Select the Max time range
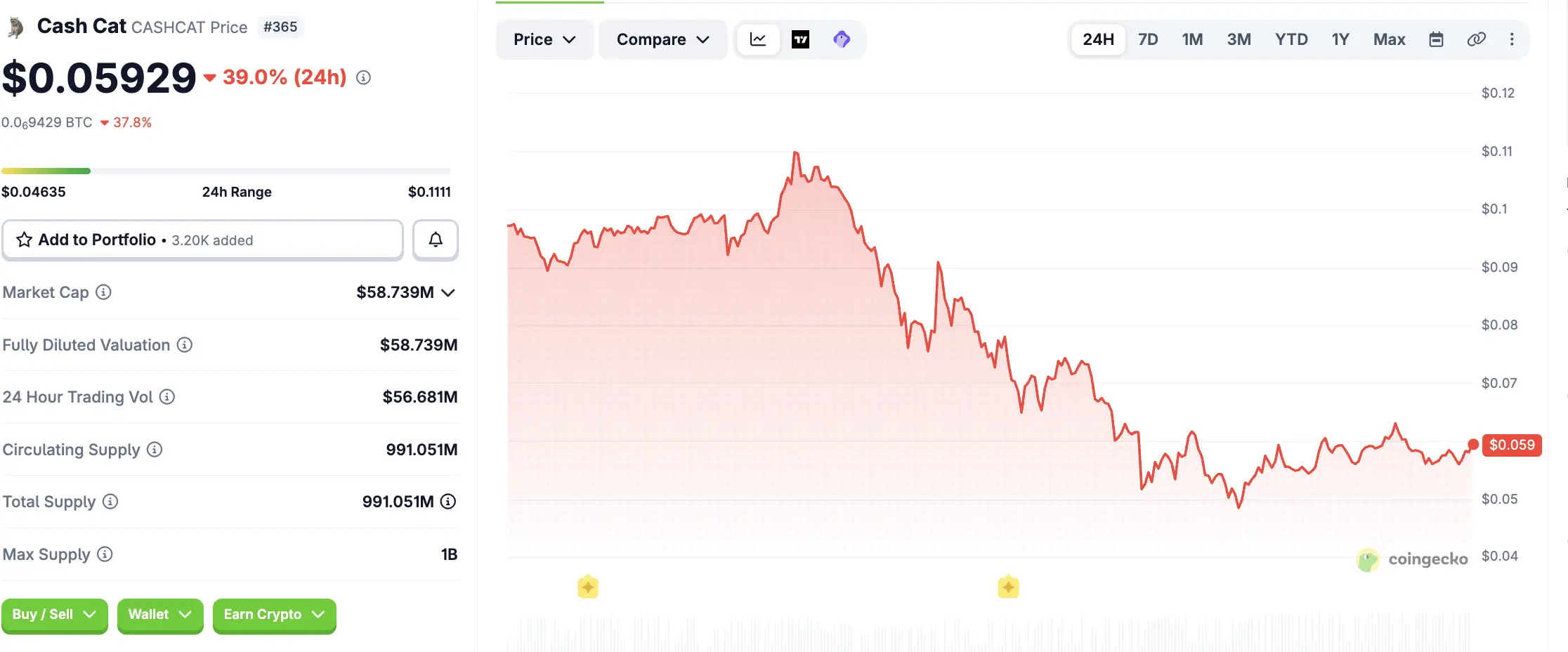This screenshot has width=1568, height=652. [x=1389, y=39]
